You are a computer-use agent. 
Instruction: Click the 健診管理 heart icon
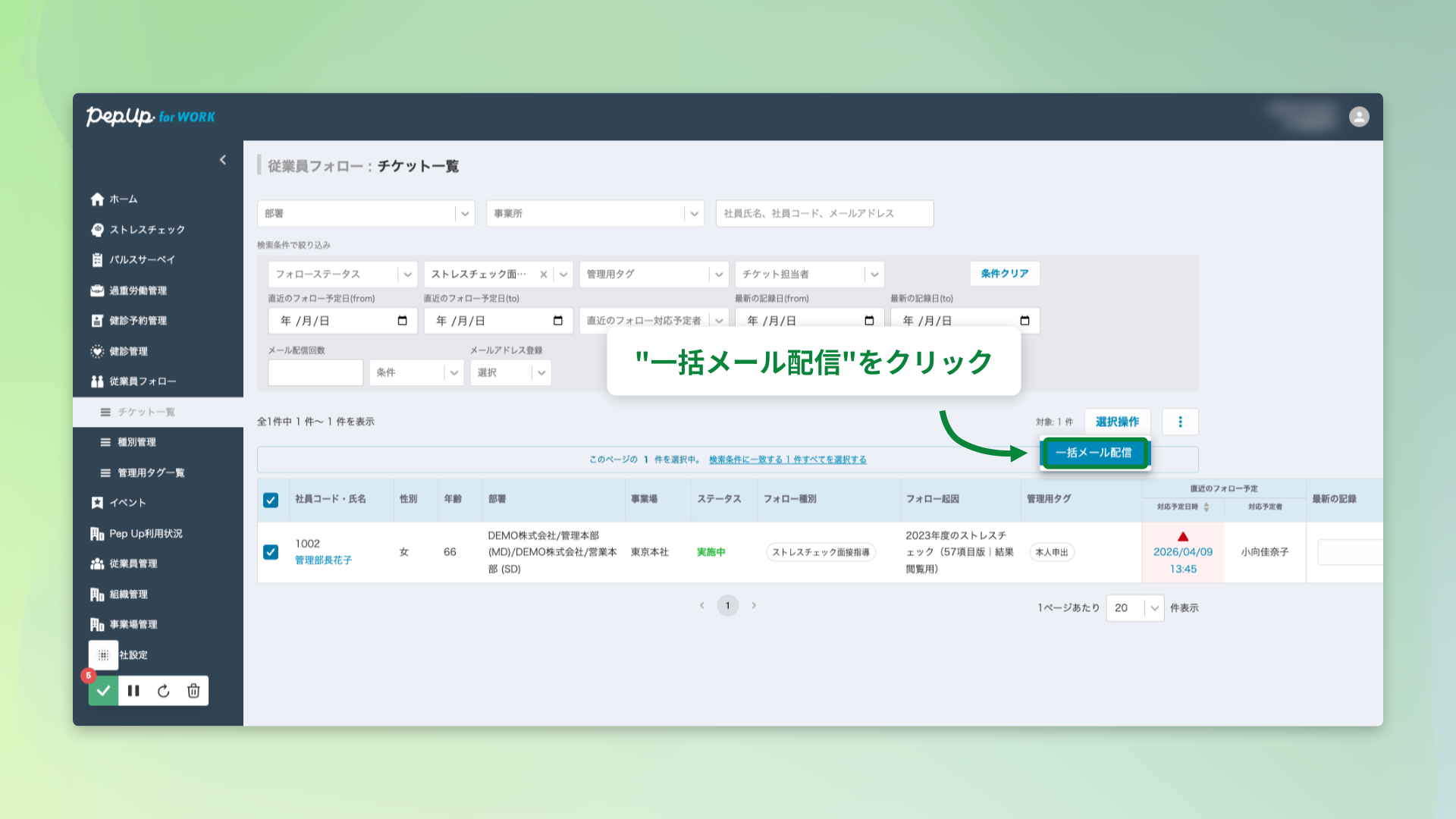[97, 351]
